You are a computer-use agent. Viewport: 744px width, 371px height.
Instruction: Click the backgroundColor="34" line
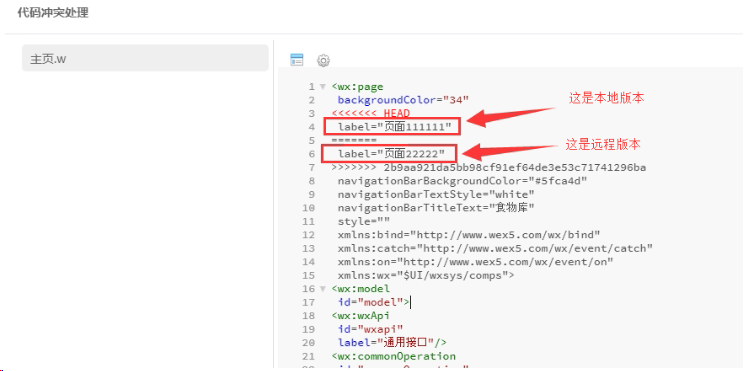pos(403,100)
